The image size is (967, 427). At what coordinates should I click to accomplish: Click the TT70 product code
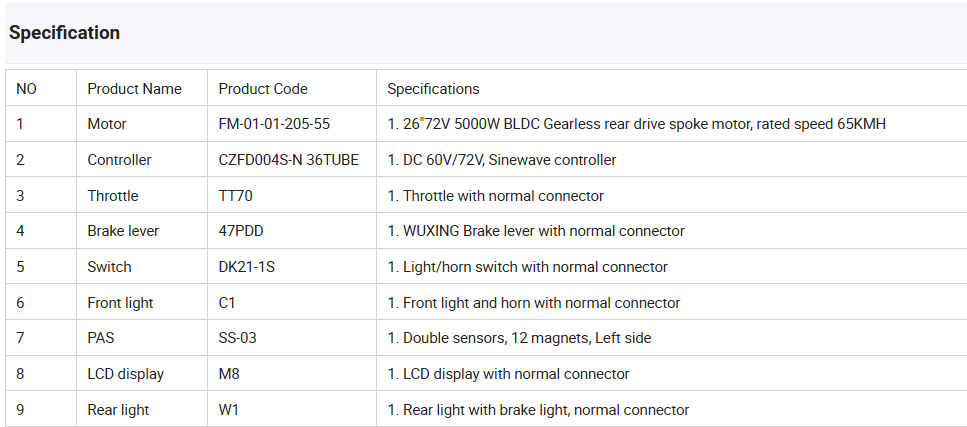(236, 196)
